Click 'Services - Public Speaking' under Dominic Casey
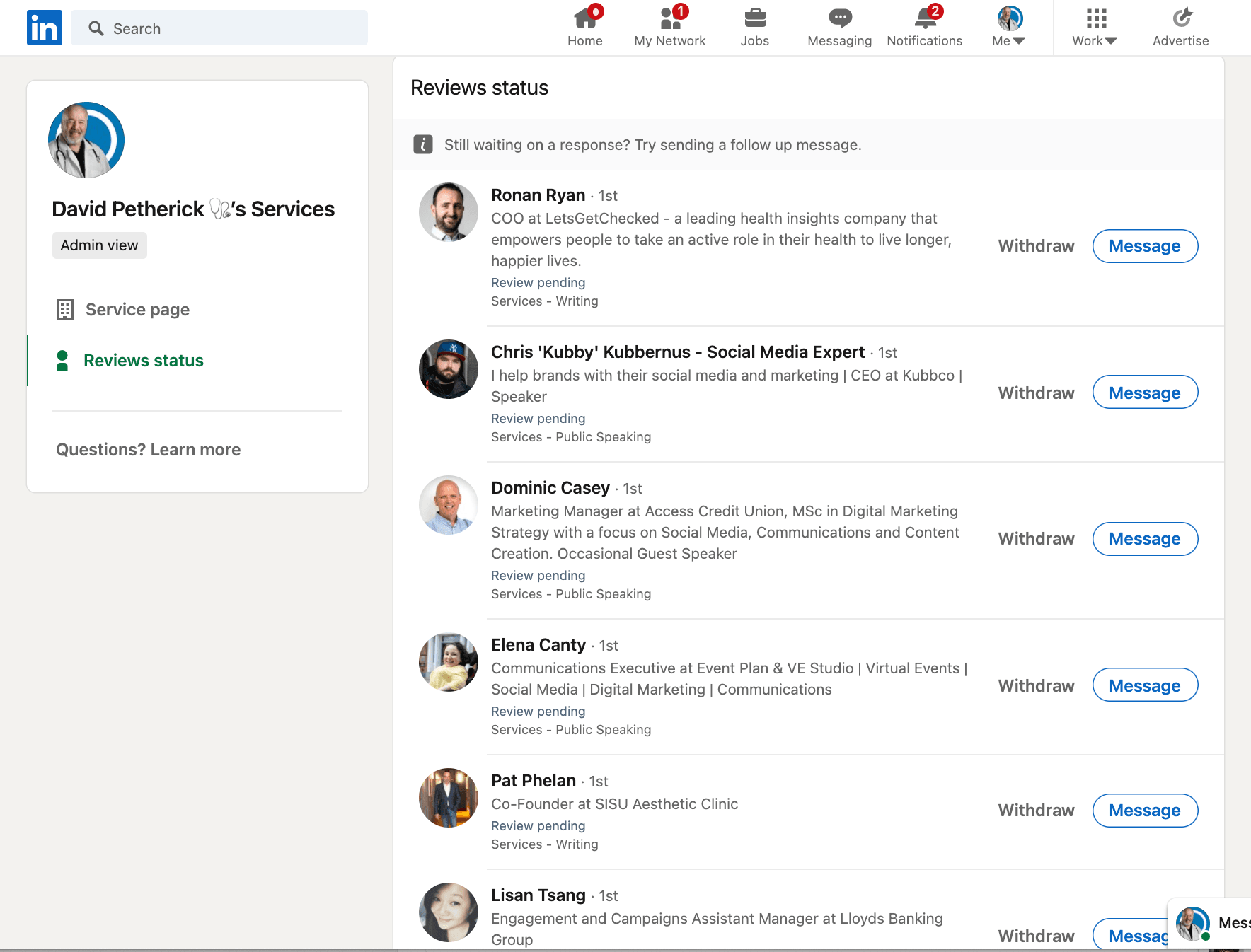Image resolution: width=1251 pixels, height=952 pixels. (x=571, y=594)
